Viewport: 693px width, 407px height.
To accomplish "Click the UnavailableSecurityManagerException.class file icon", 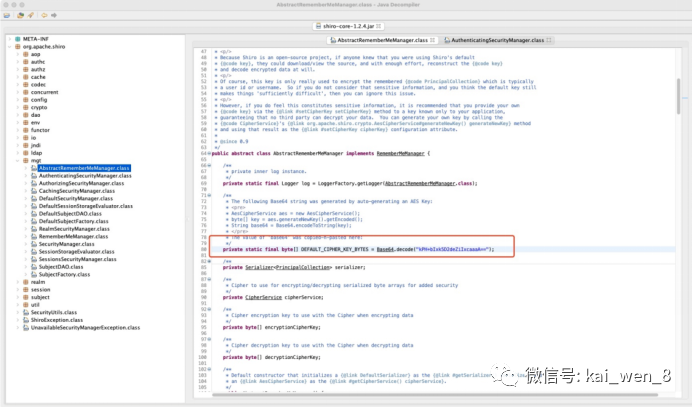I will click(x=26, y=327).
